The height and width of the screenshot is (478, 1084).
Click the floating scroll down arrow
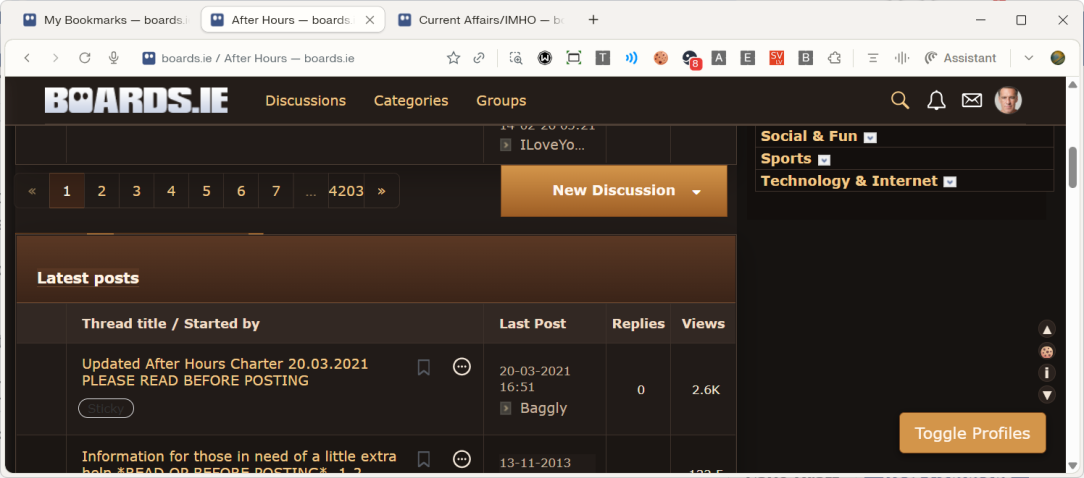(x=1047, y=395)
